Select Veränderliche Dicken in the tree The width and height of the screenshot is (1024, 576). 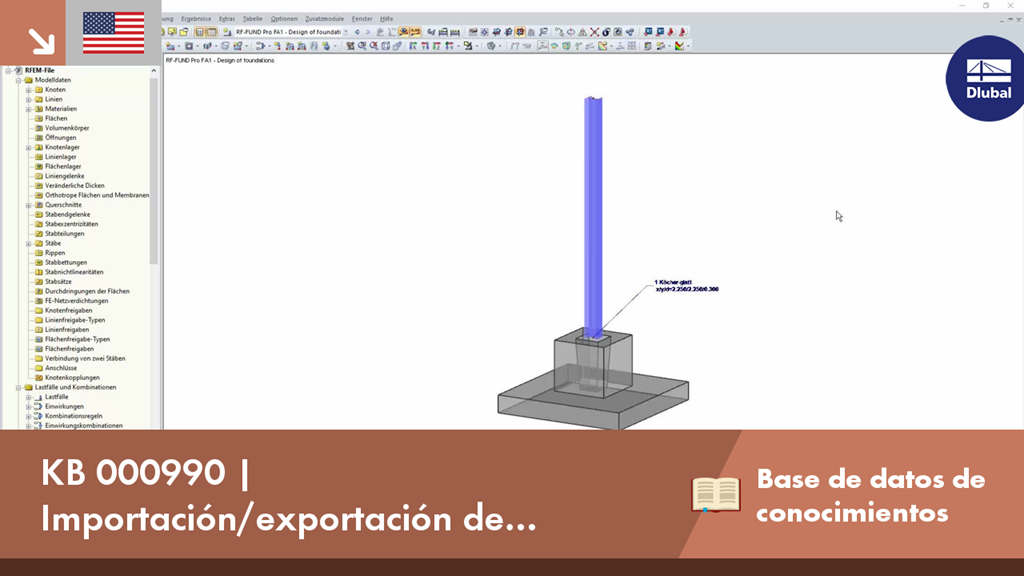pyautogui.click(x=74, y=185)
